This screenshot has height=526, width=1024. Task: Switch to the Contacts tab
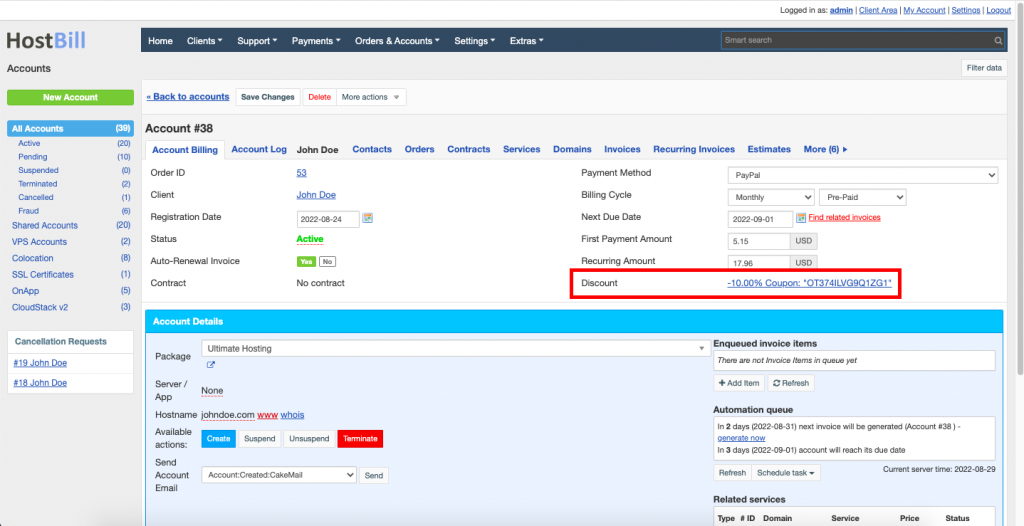372,149
